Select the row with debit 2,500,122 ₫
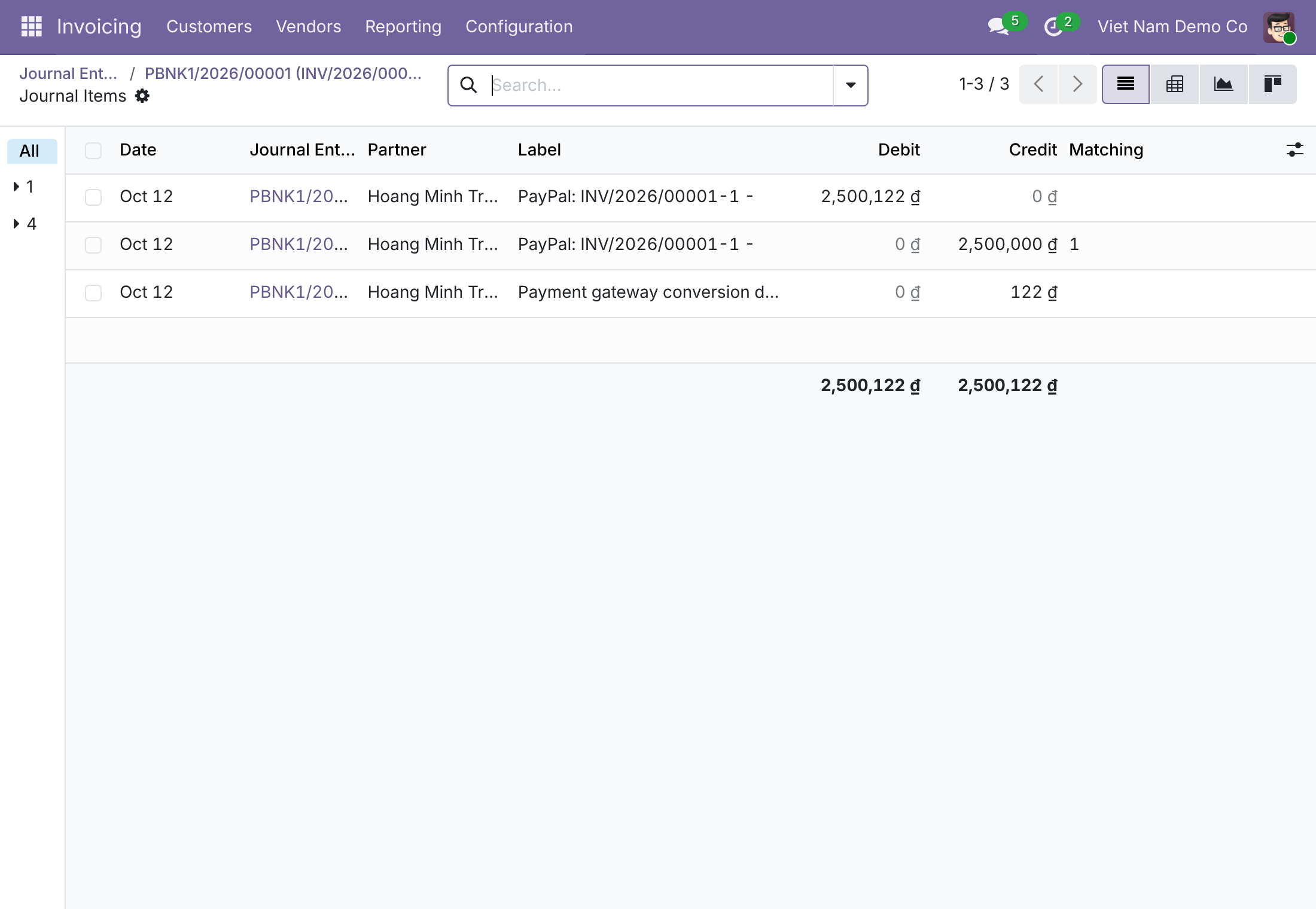 [x=93, y=197]
